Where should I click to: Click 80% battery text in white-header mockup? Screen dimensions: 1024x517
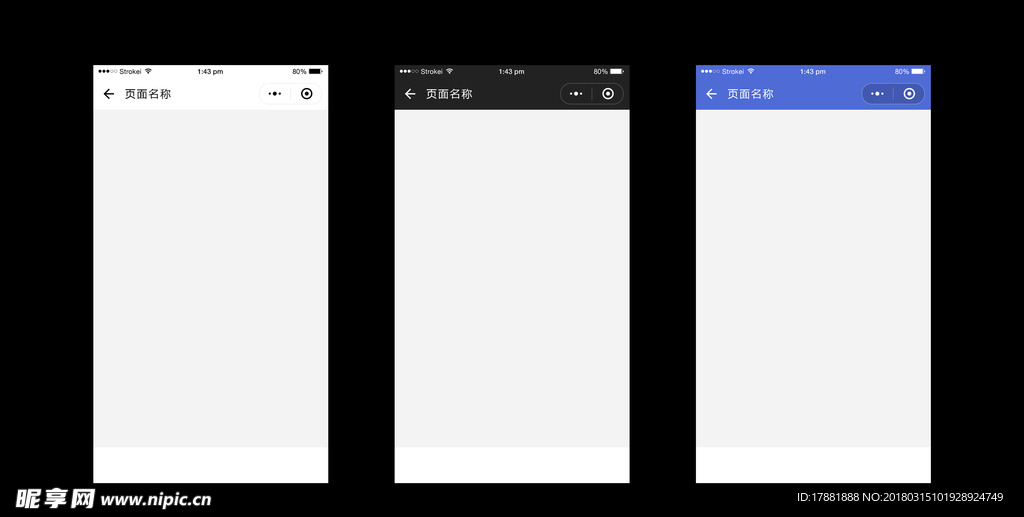click(x=299, y=72)
